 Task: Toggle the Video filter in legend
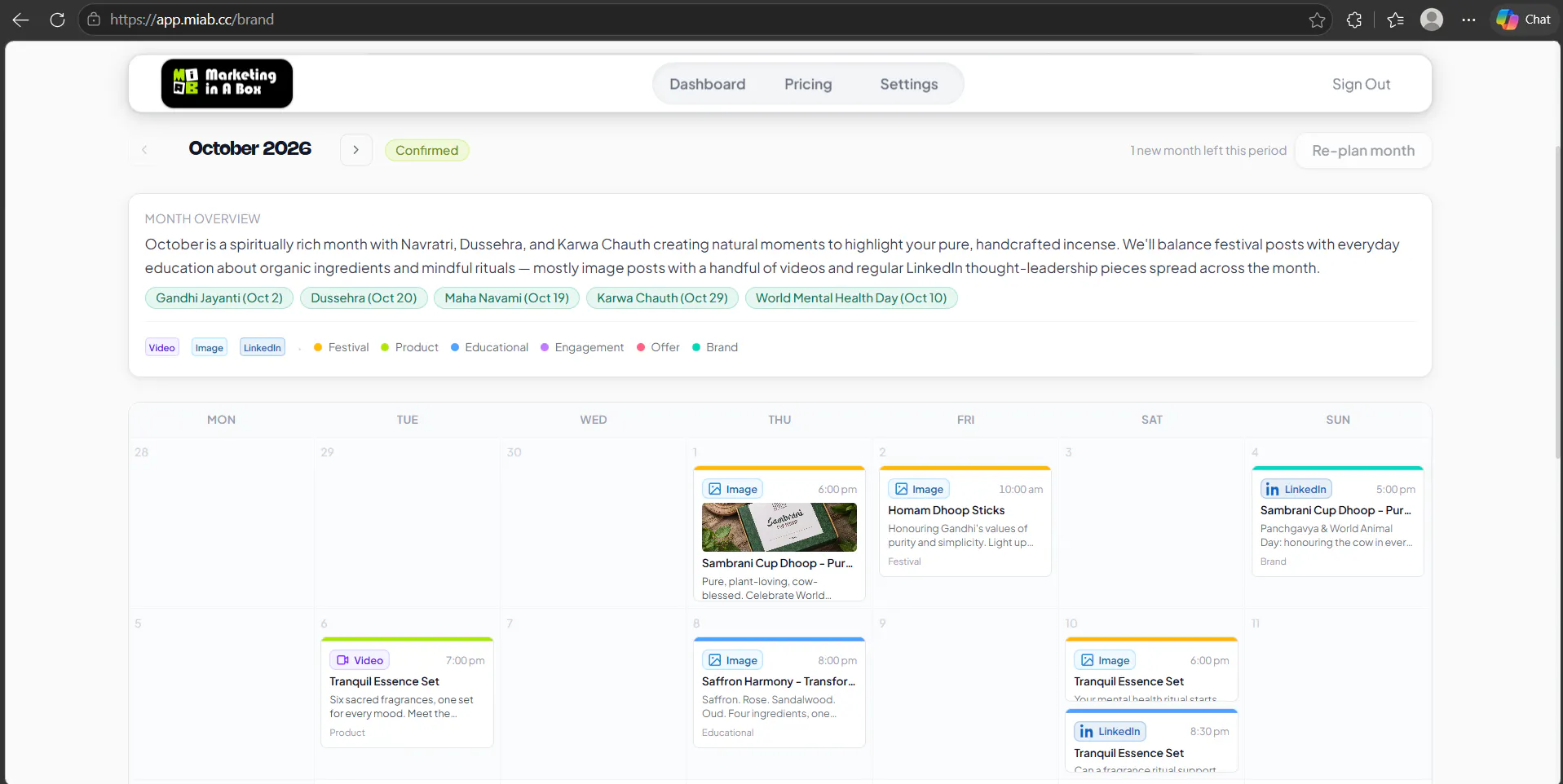pyautogui.click(x=161, y=347)
